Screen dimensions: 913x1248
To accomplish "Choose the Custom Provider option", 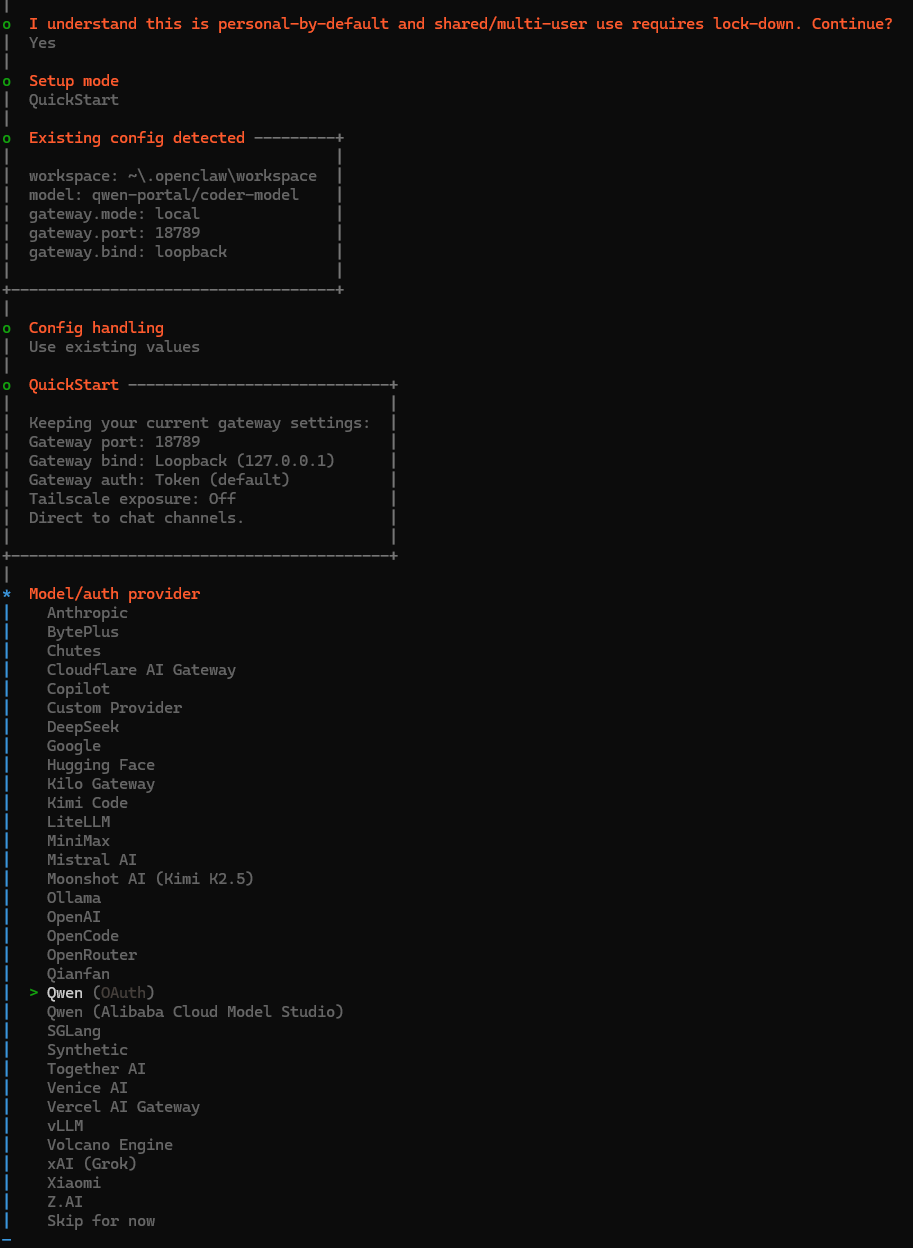I will (114, 708).
